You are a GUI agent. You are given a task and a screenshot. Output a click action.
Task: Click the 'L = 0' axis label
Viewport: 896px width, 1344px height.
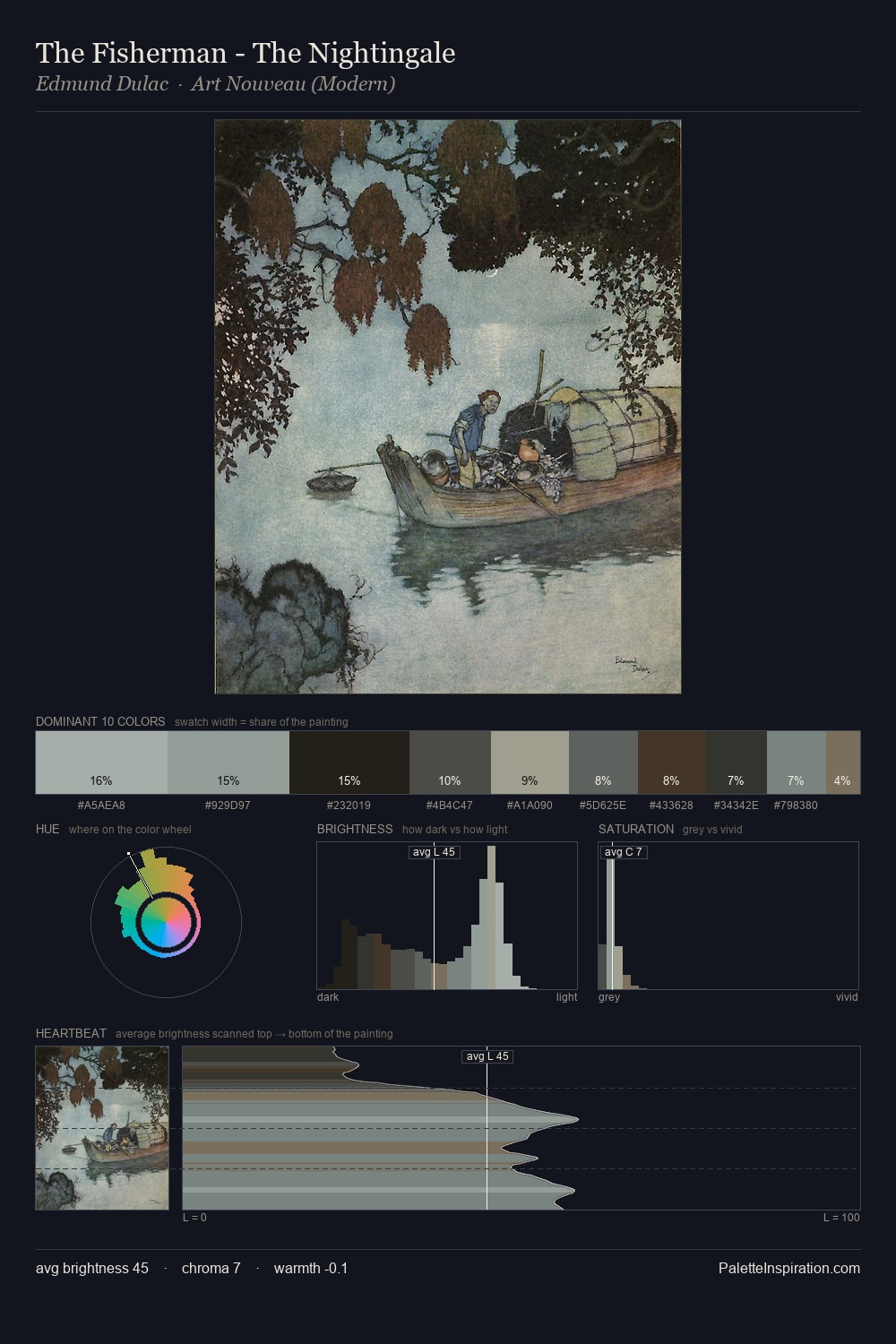click(x=194, y=1218)
